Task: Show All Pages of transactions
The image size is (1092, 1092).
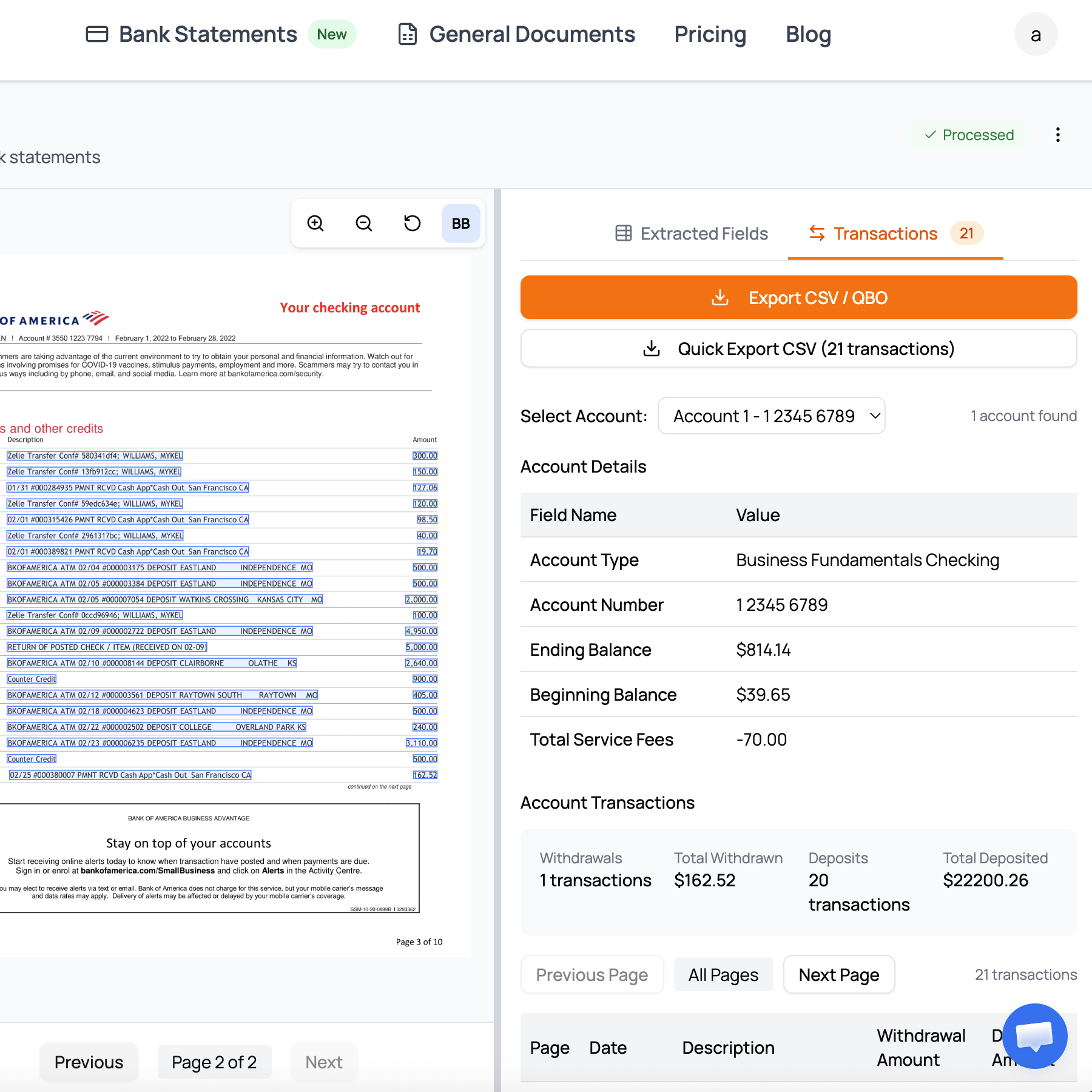Action: (x=723, y=975)
